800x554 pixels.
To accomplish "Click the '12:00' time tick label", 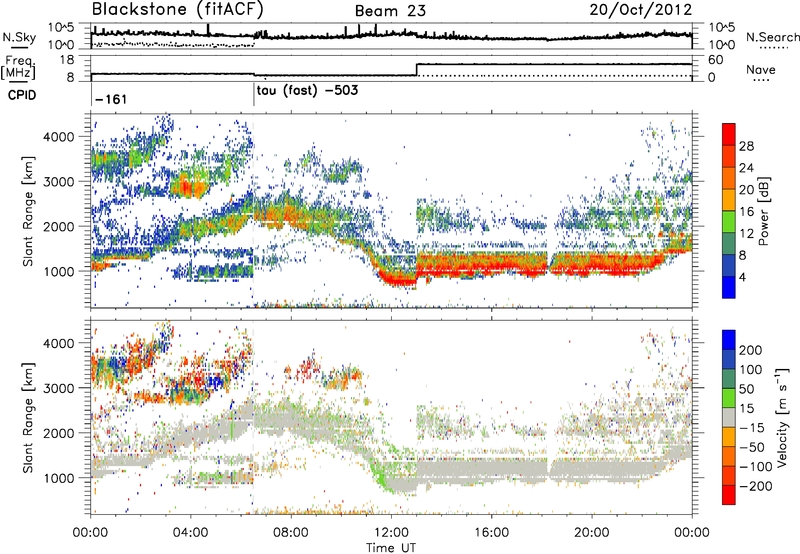I will pos(391,533).
